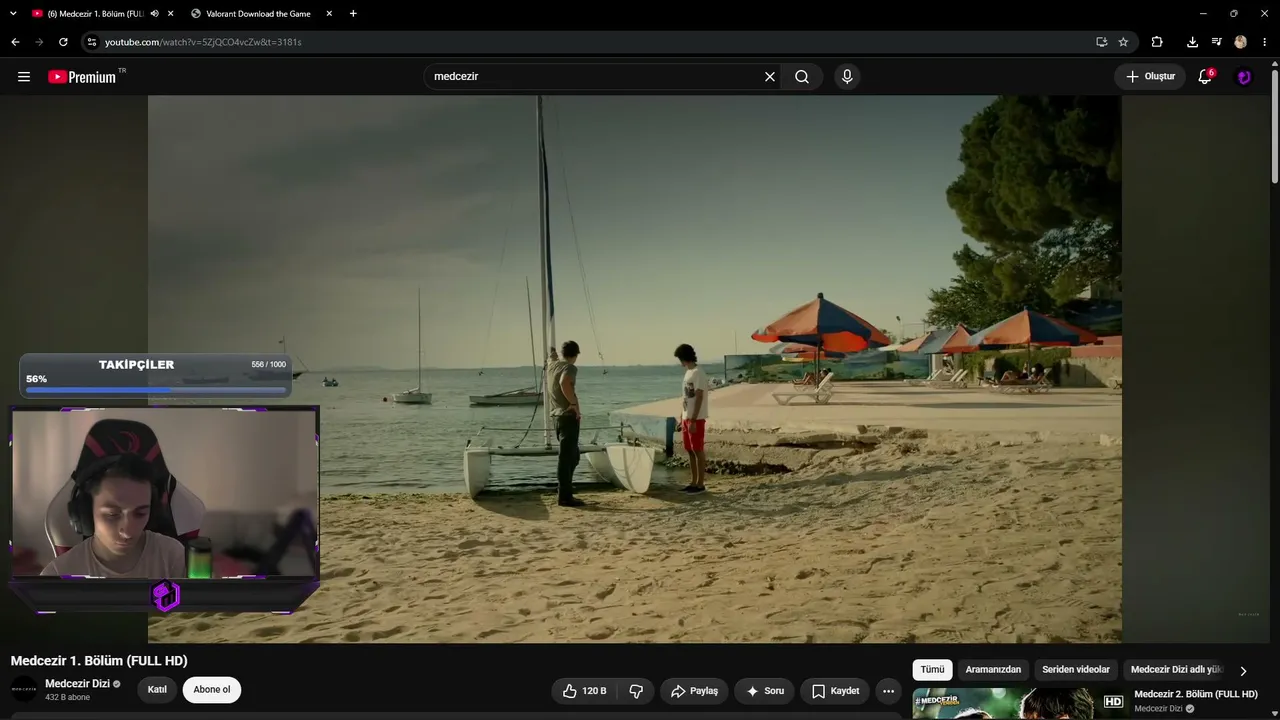Open Chrome profile avatar

point(1241,42)
